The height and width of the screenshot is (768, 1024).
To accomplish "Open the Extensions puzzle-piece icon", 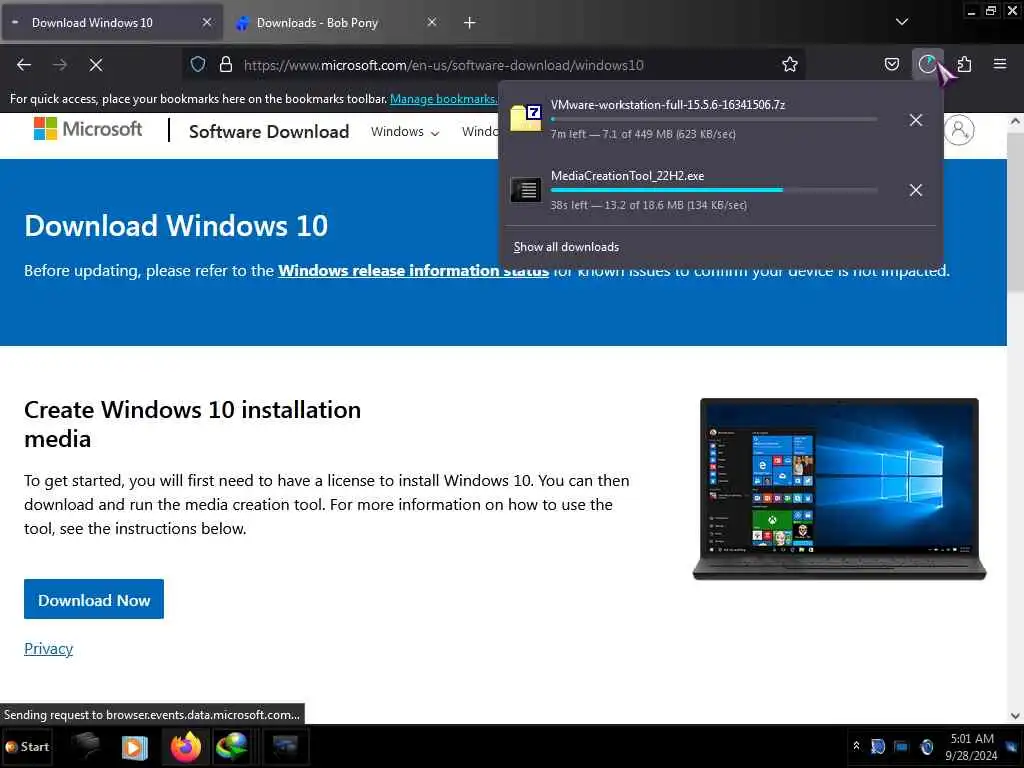I will (x=964, y=64).
